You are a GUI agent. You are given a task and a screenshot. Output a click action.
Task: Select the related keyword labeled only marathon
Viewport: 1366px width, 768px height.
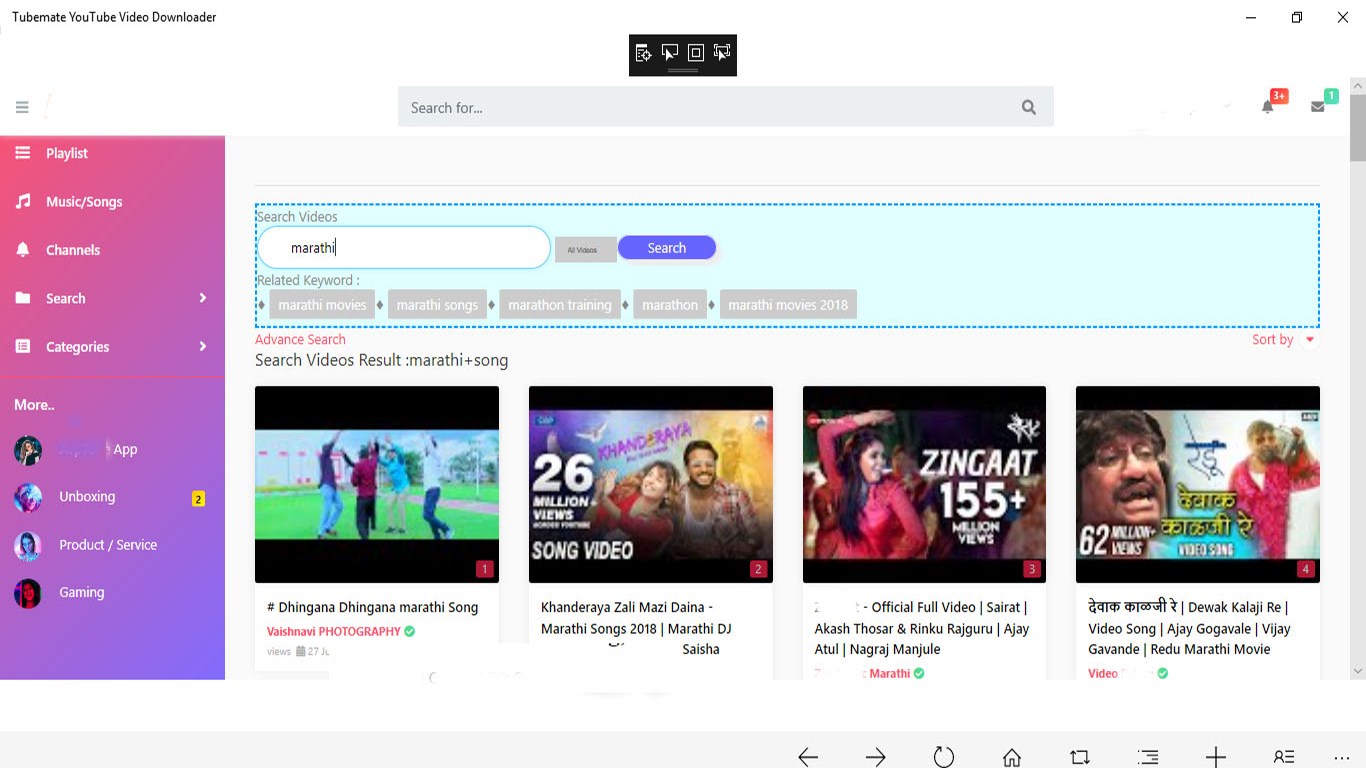coord(670,305)
